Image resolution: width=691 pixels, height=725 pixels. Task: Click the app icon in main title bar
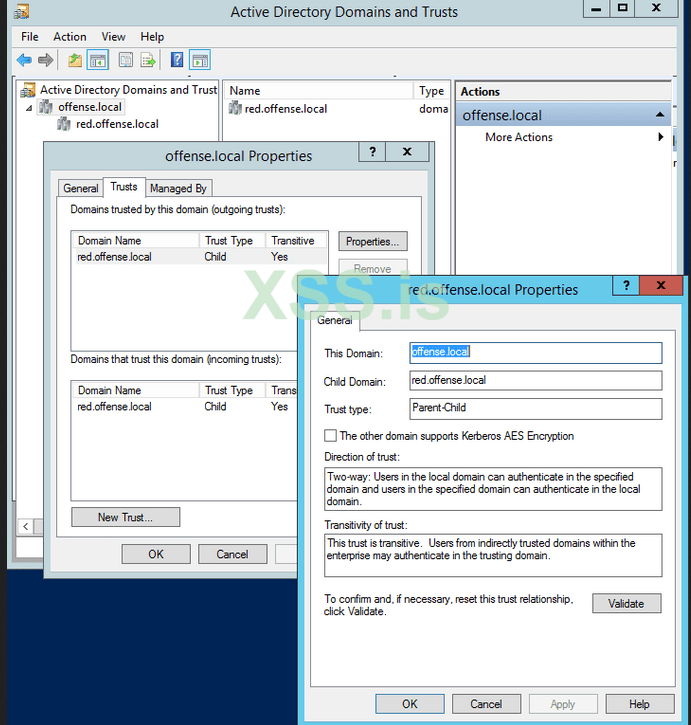(21, 12)
